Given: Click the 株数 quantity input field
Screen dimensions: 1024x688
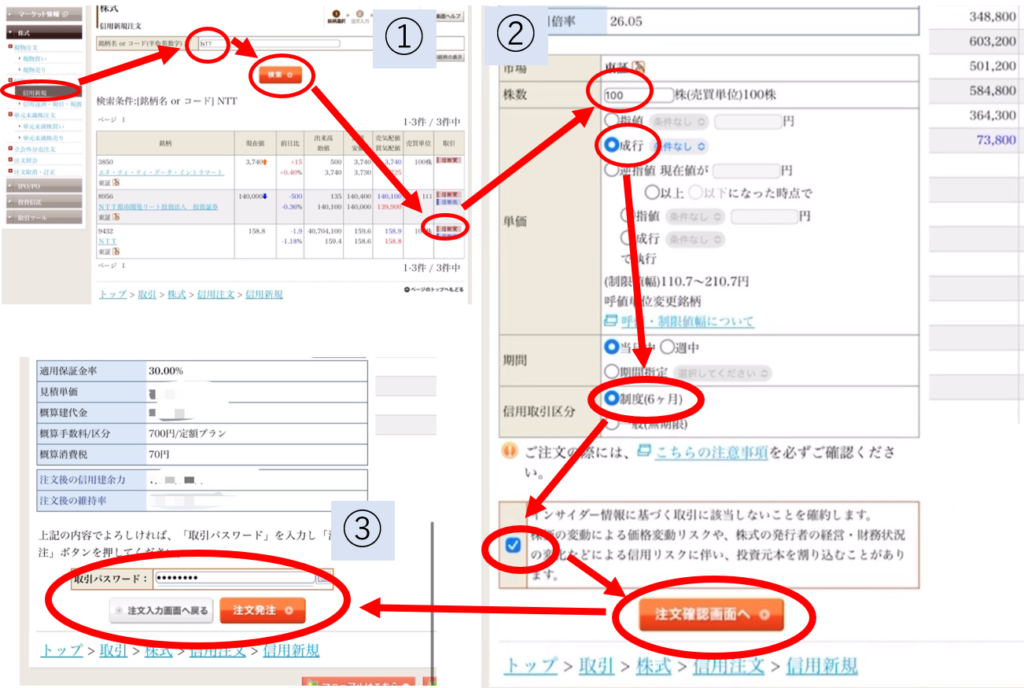Looking at the screenshot, I should coord(638,94).
